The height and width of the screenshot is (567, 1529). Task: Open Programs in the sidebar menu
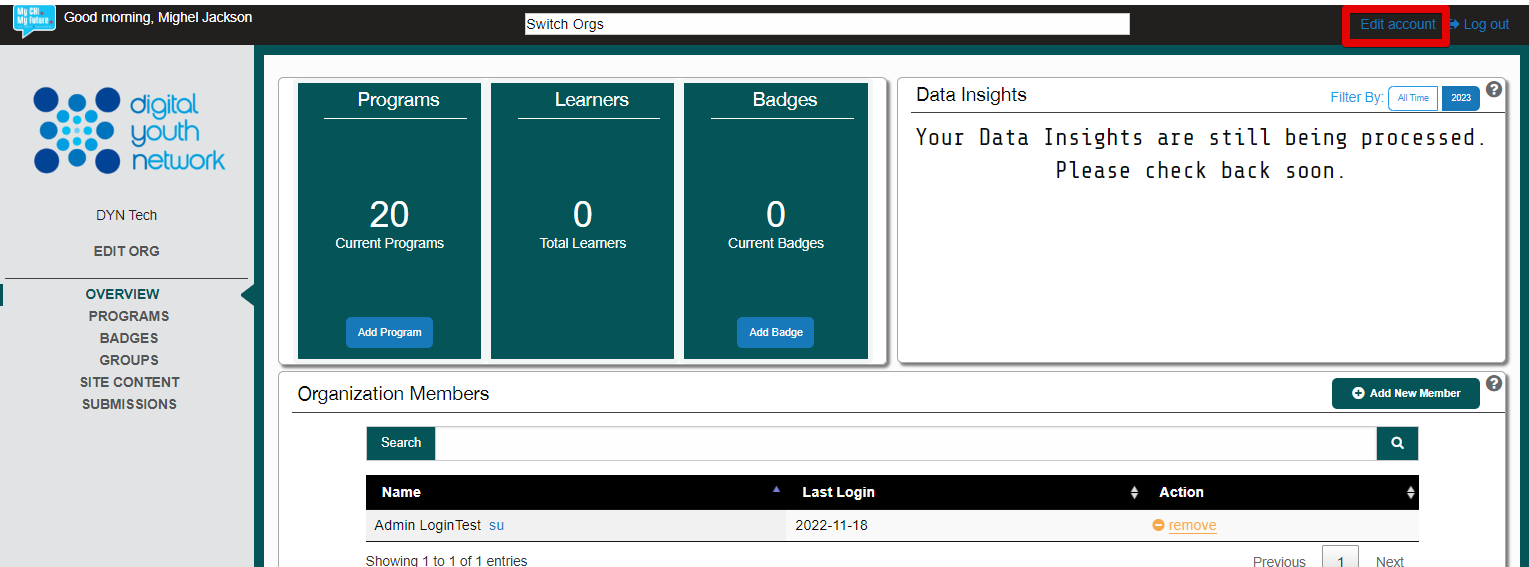(129, 316)
